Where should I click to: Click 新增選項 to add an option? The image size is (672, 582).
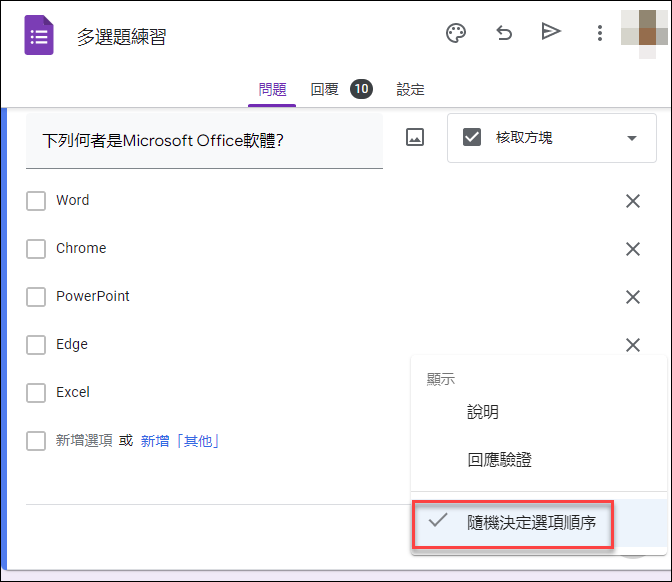point(84,441)
